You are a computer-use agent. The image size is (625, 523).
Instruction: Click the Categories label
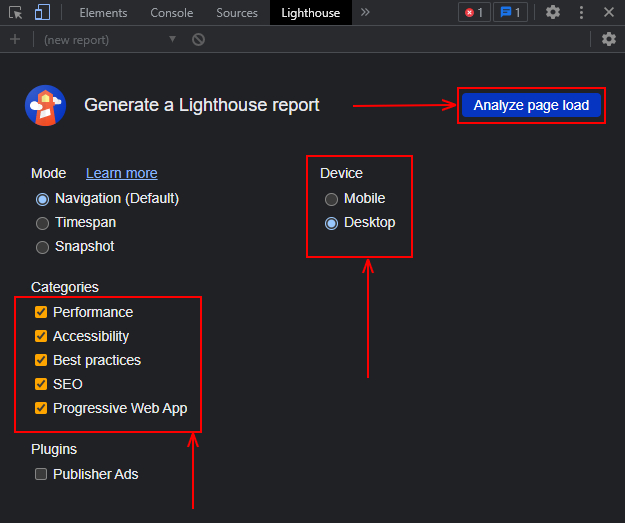click(x=65, y=287)
